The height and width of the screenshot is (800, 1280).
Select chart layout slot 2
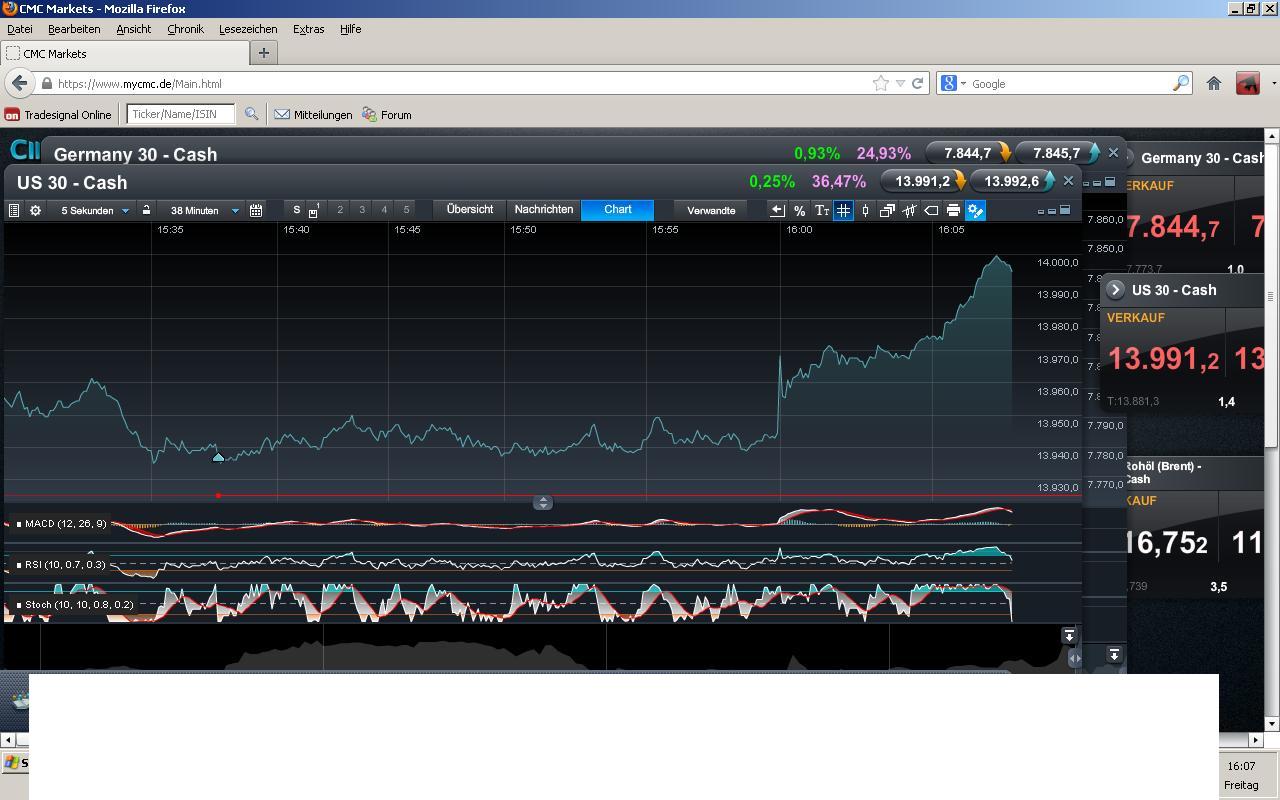(340, 210)
